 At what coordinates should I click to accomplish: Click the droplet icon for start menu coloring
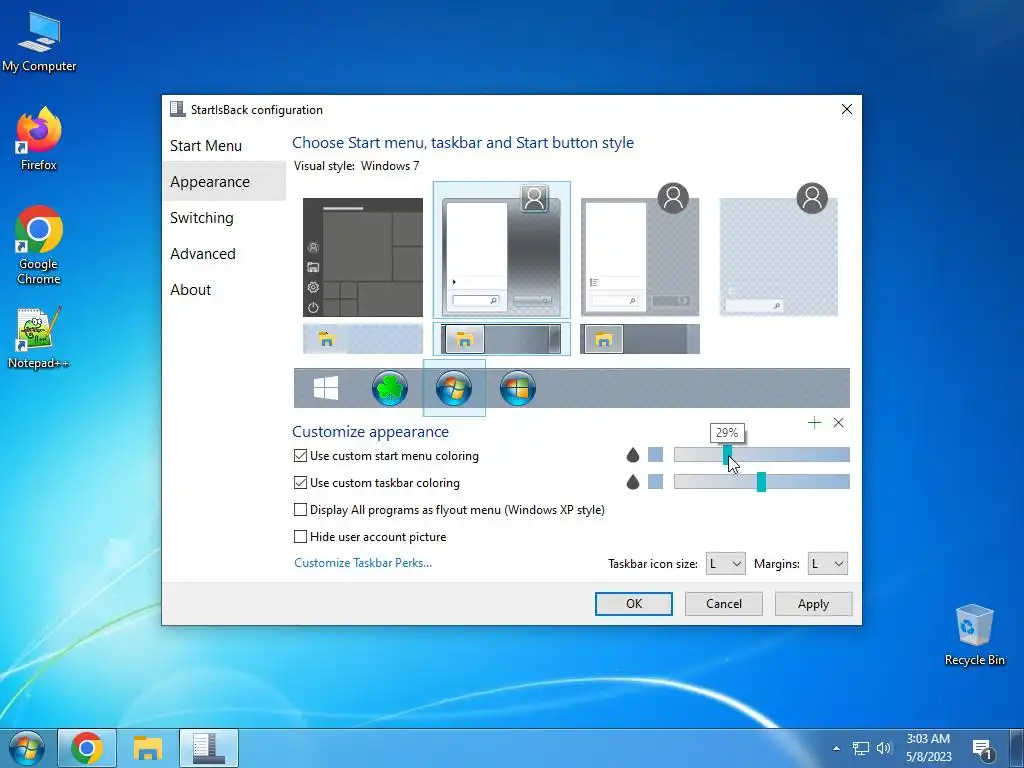[632, 455]
